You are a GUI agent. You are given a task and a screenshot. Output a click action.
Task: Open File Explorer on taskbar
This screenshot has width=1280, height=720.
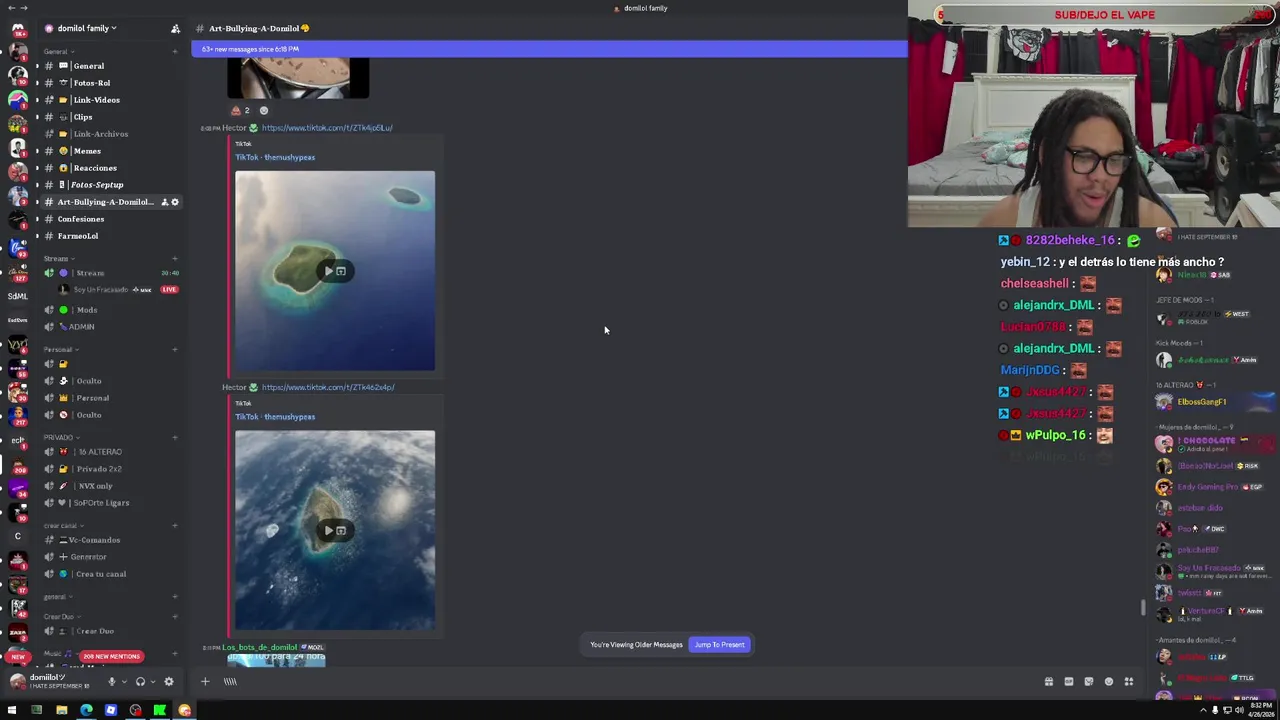click(x=61, y=710)
